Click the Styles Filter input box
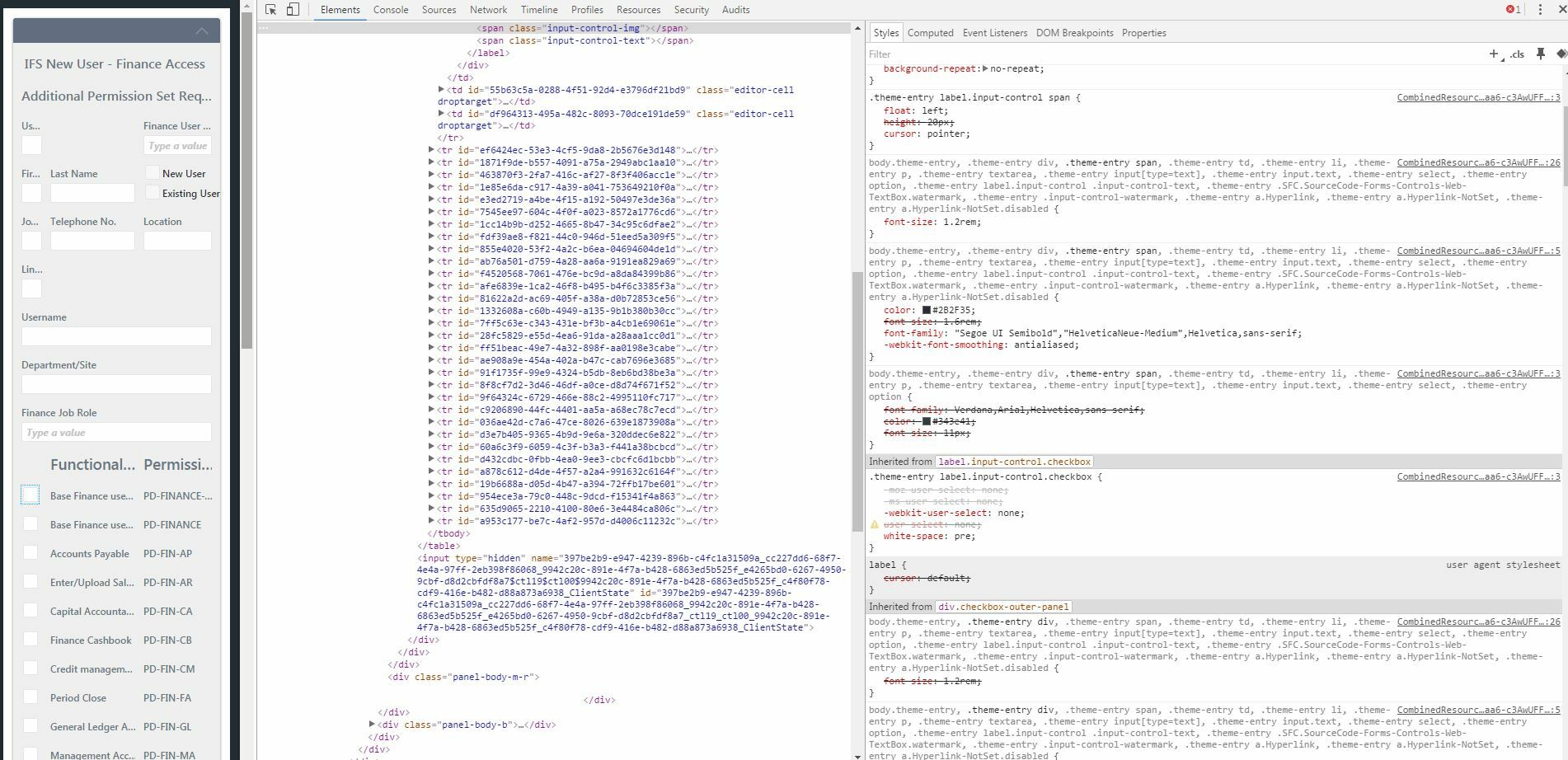This screenshot has width=1568, height=760. 1171,54
